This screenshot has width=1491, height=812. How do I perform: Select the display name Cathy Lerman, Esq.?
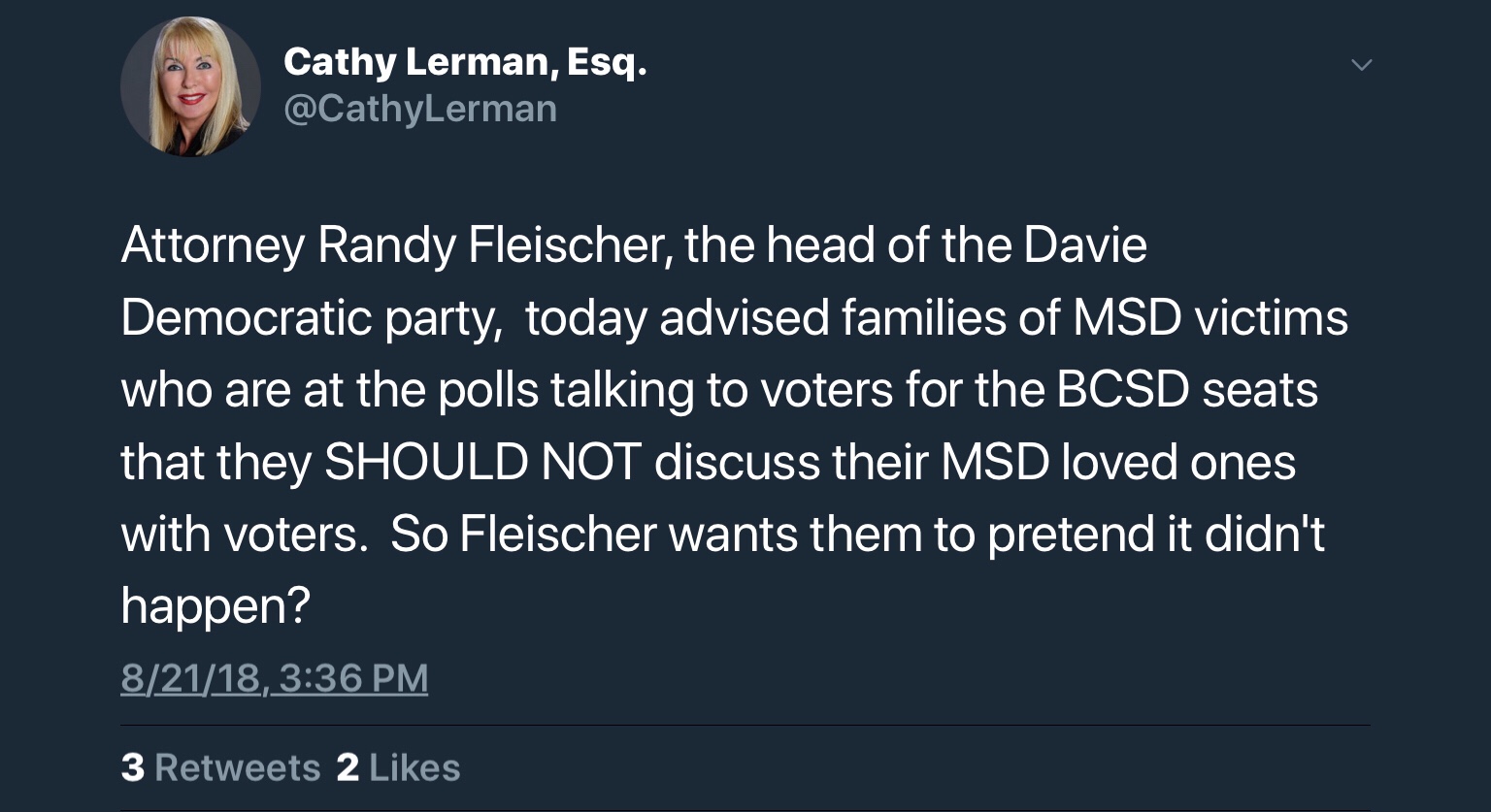(x=465, y=61)
